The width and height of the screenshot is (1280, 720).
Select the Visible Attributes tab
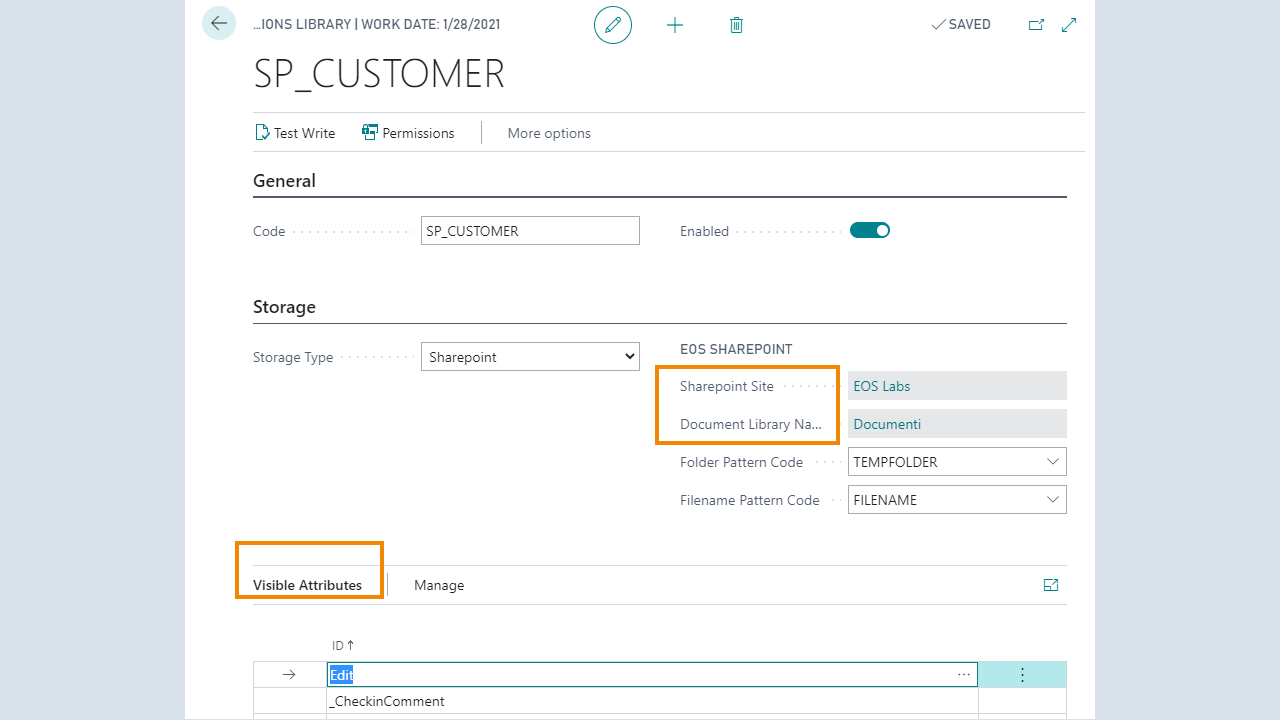coord(307,585)
